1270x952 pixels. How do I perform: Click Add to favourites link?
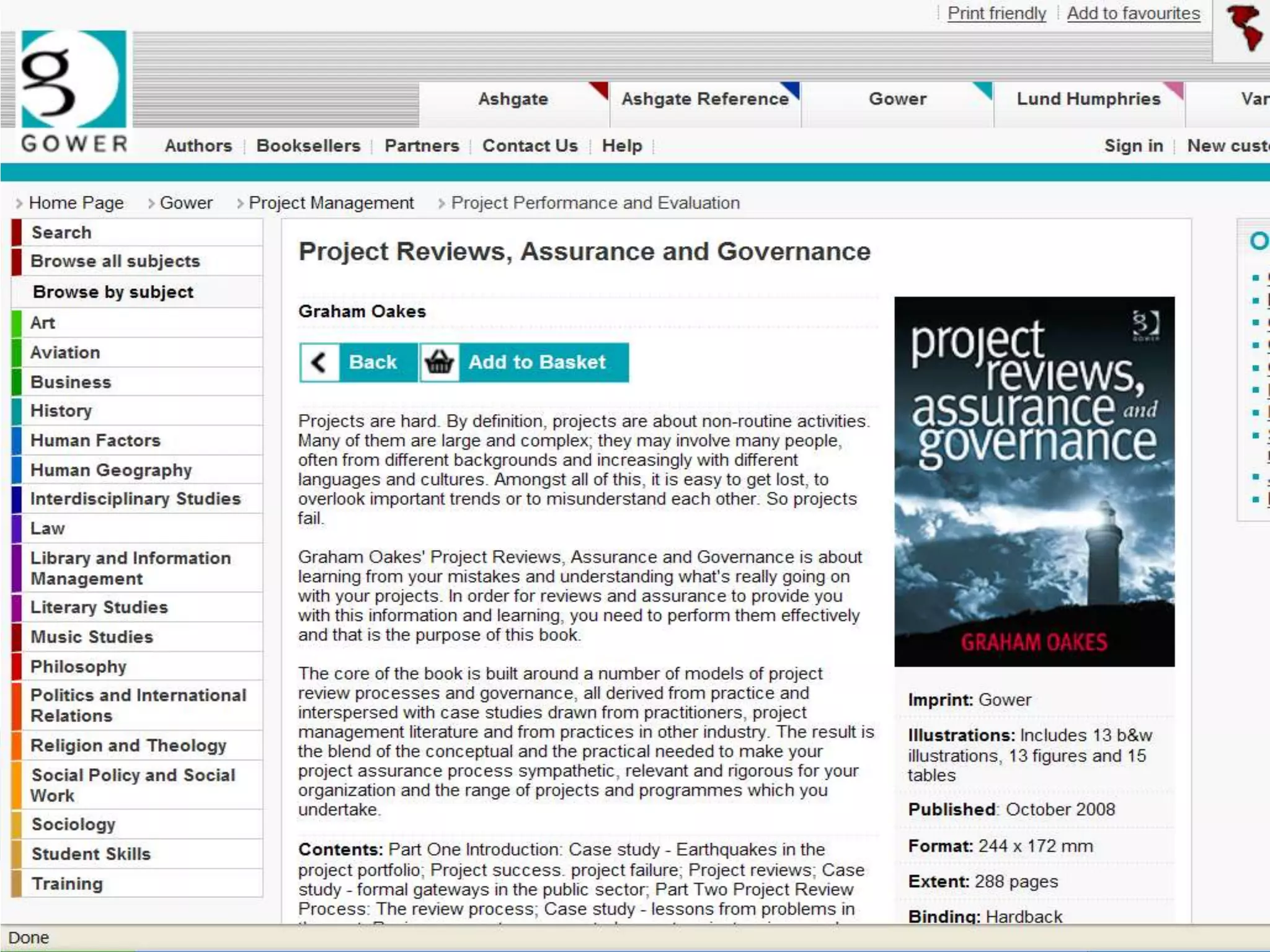(1133, 13)
